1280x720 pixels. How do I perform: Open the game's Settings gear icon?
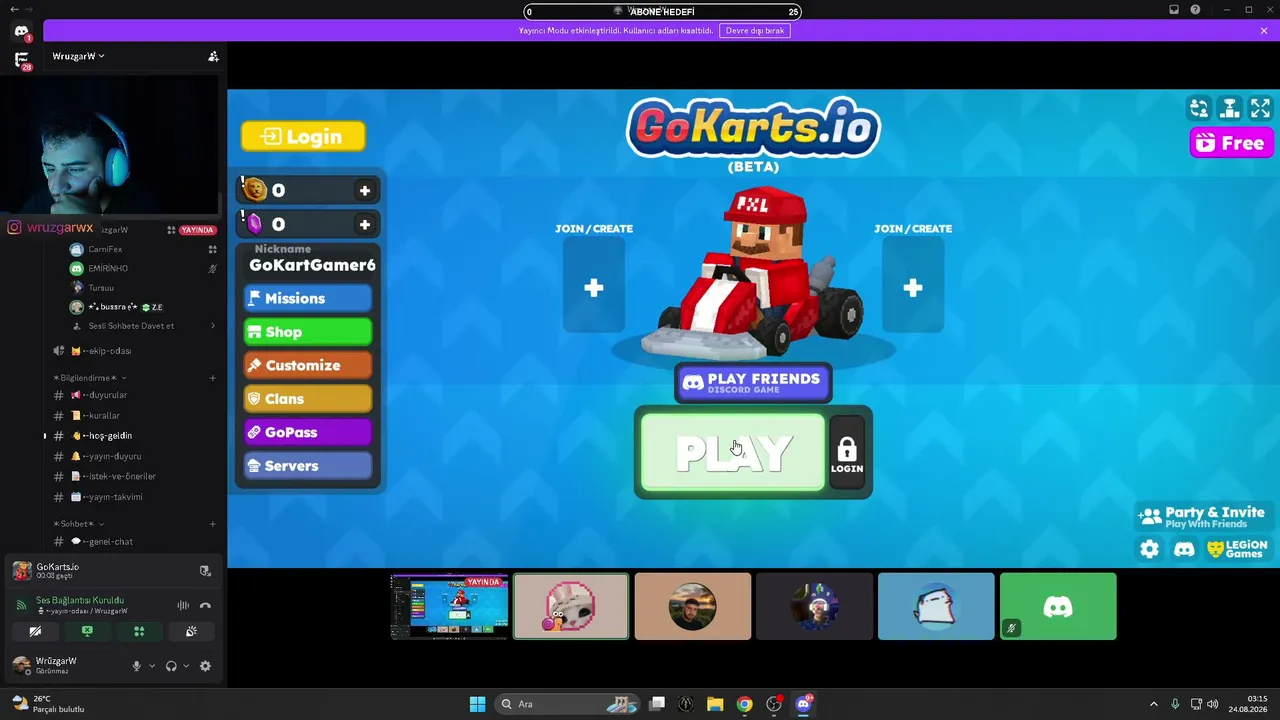coord(1149,549)
